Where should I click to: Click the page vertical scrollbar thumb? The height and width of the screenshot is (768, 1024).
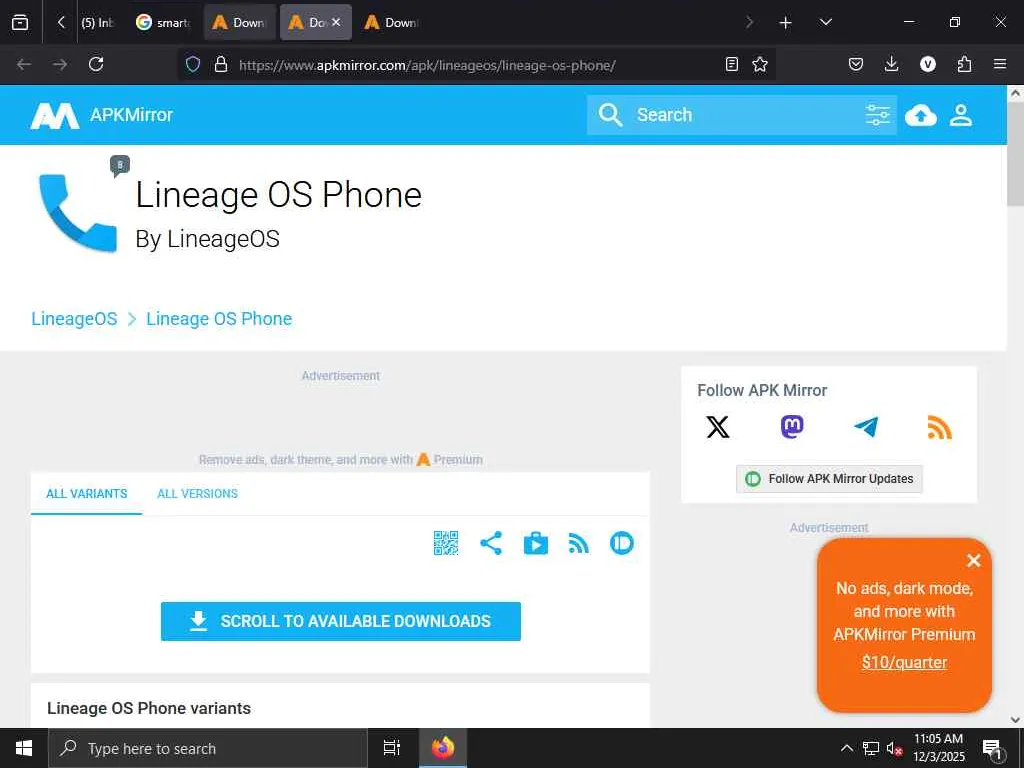(x=1015, y=153)
